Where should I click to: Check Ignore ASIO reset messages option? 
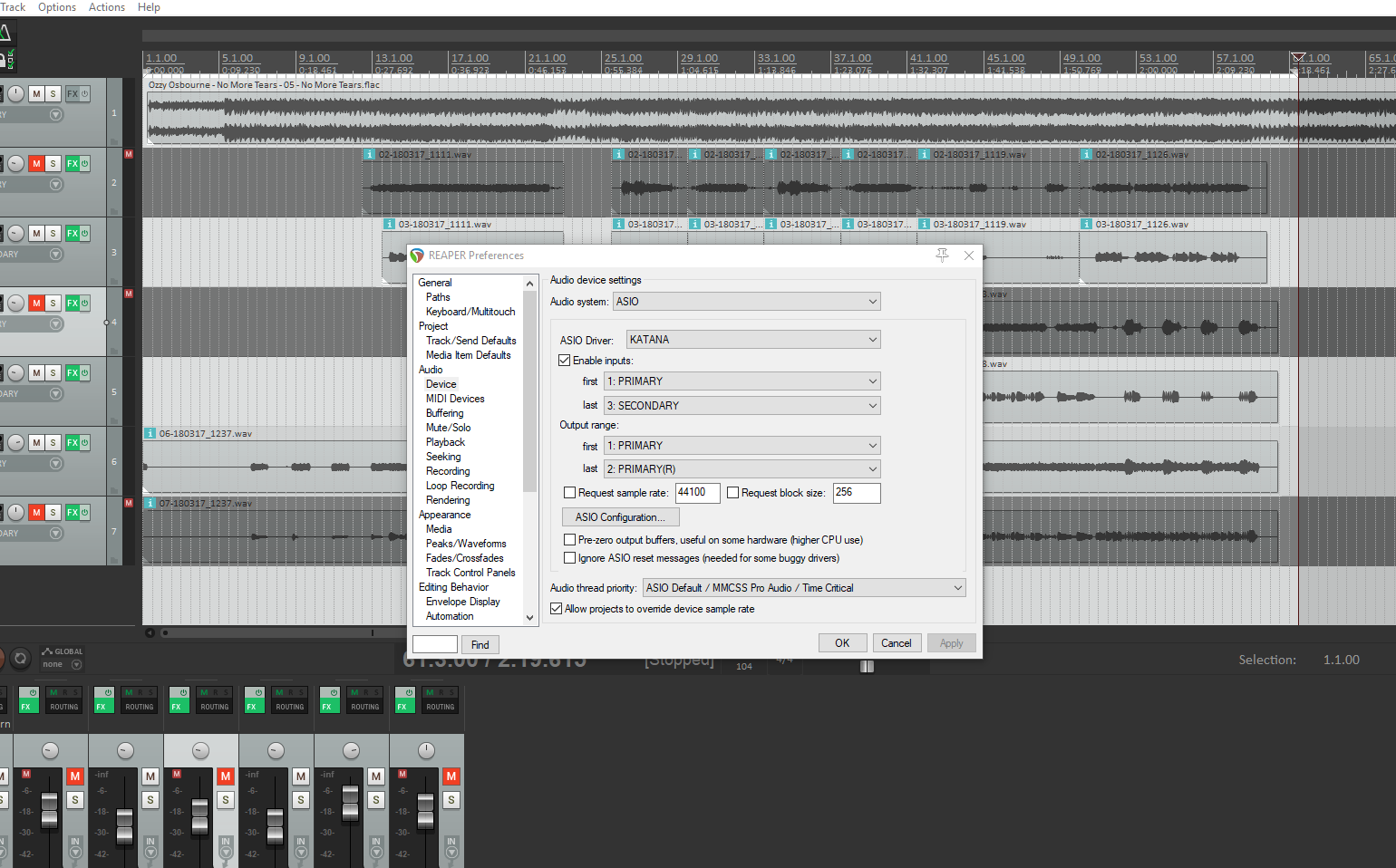(x=570, y=558)
